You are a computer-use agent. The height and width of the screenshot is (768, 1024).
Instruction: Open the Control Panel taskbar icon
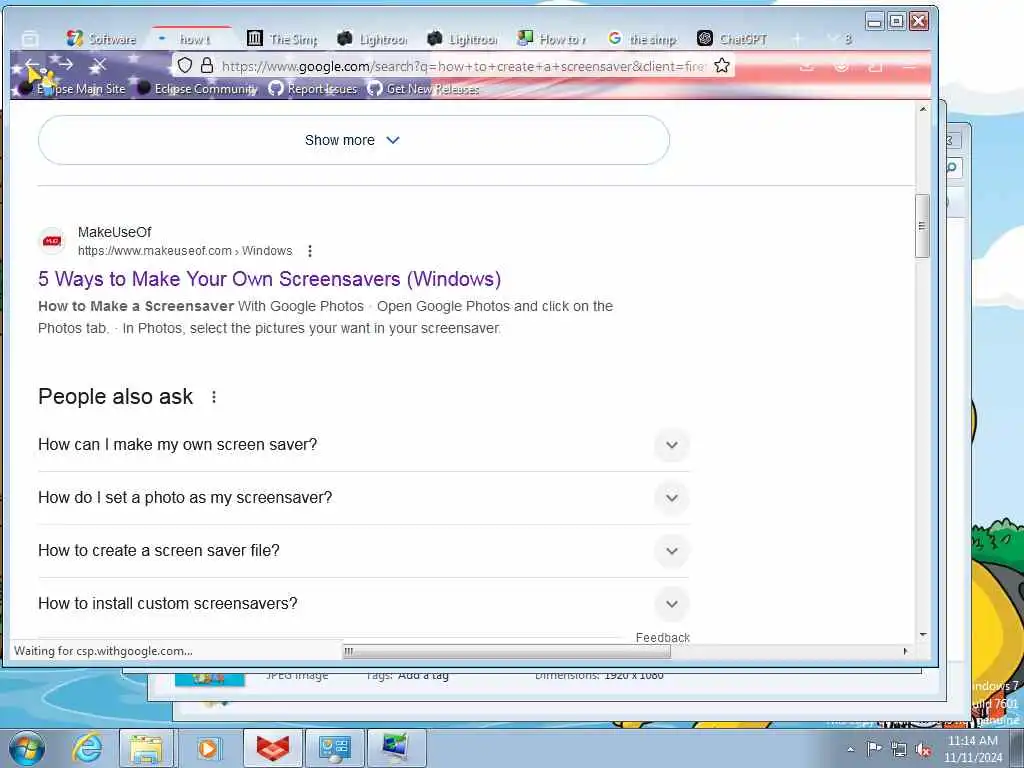point(334,749)
